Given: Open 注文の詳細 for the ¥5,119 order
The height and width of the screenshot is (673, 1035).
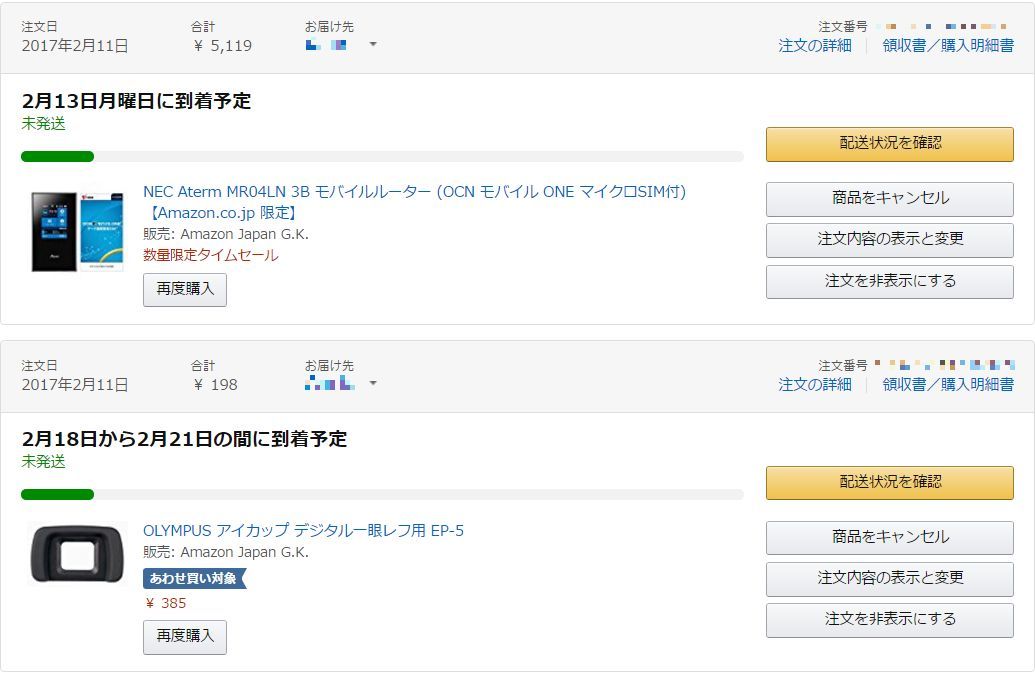Looking at the screenshot, I should (x=815, y=45).
